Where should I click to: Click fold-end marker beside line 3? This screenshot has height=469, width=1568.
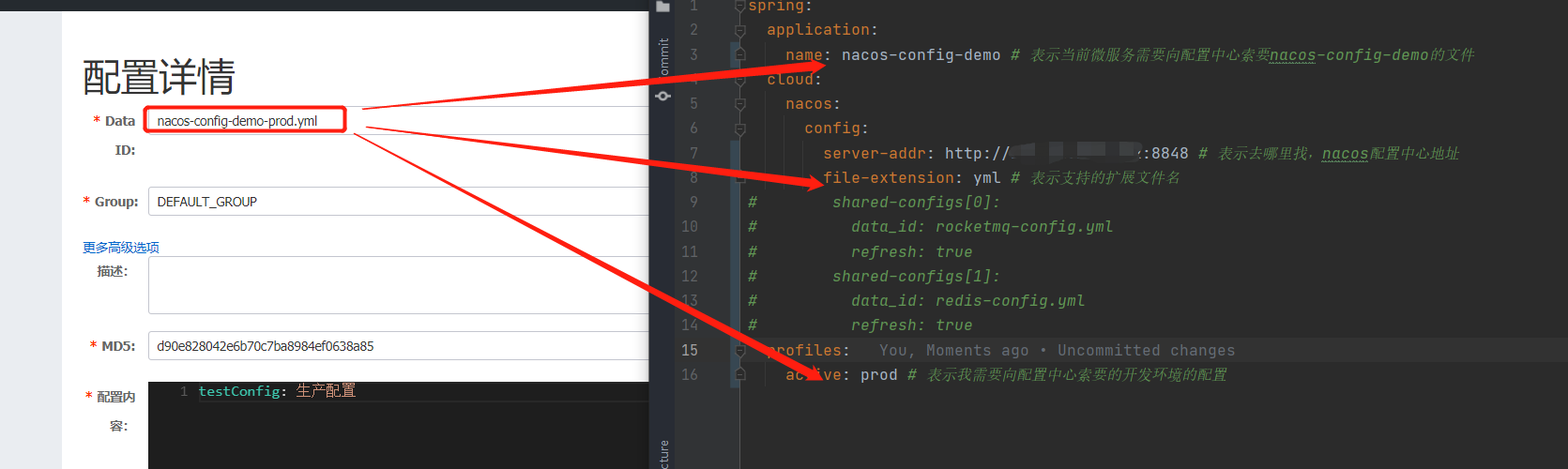pyautogui.click(x=740, y=55)
